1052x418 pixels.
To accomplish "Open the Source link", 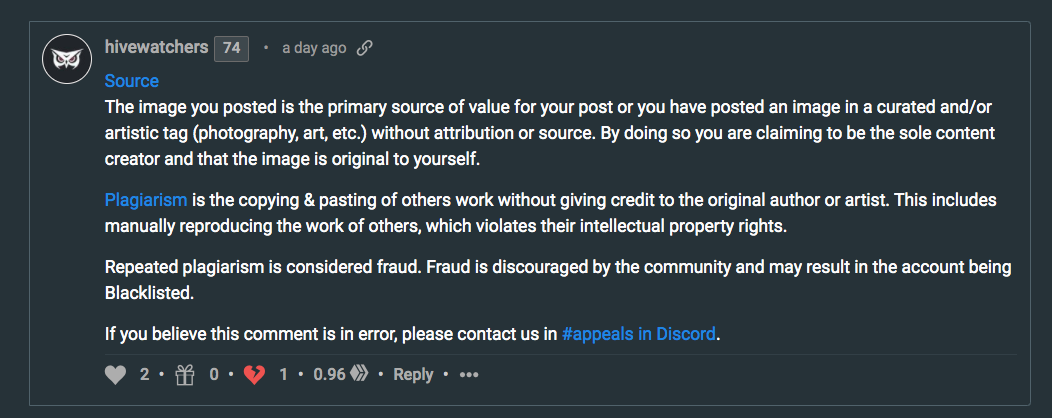I will (132, 81).
